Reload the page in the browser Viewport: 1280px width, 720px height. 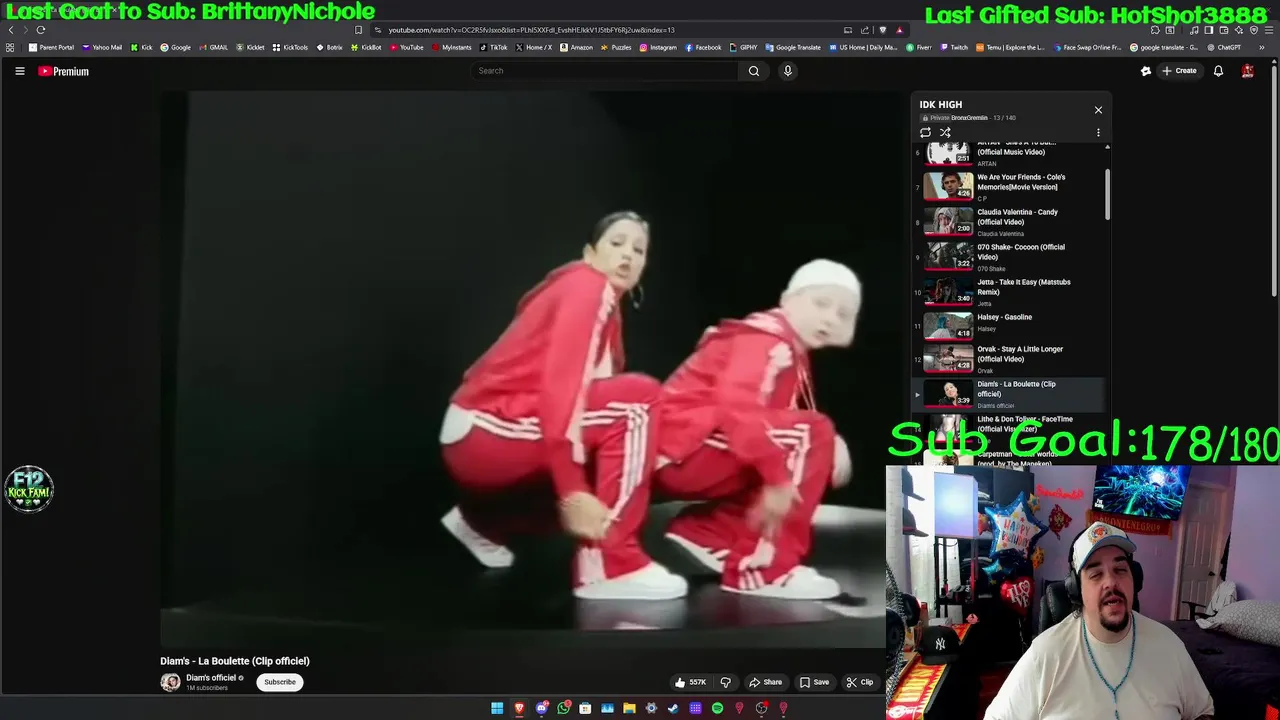coord(41,30)
